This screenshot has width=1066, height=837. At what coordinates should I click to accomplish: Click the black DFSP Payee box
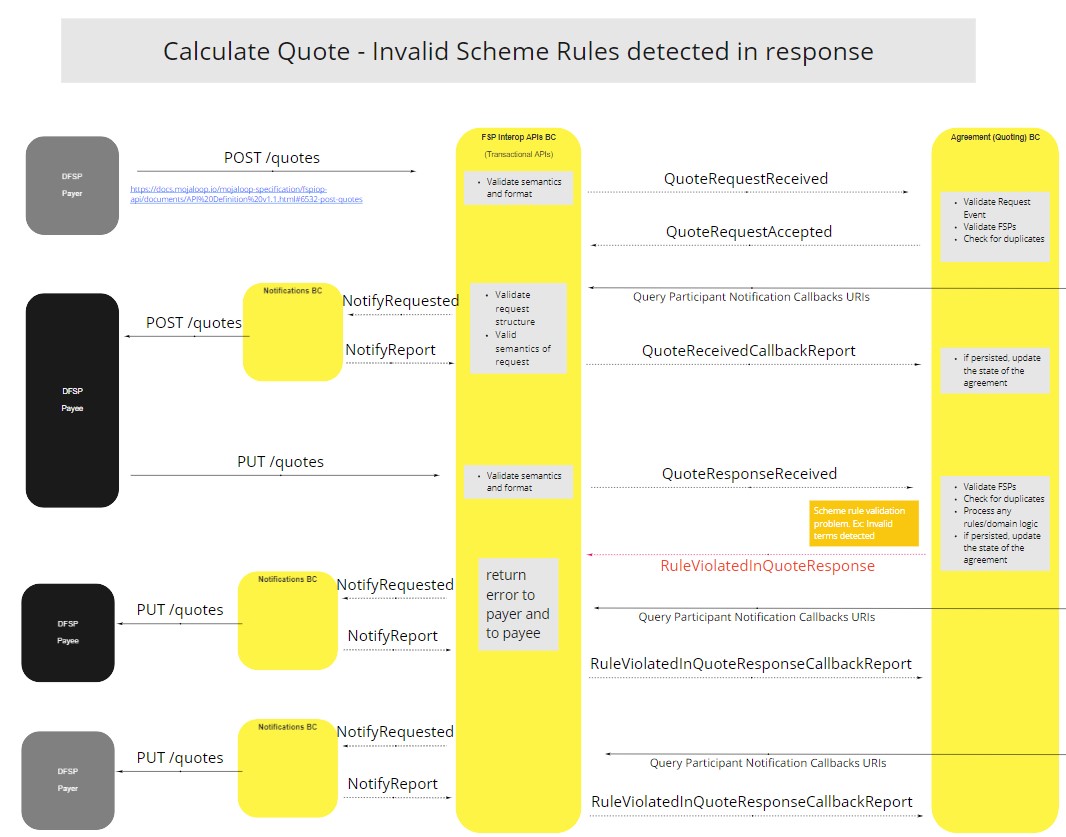pos(70,399)
